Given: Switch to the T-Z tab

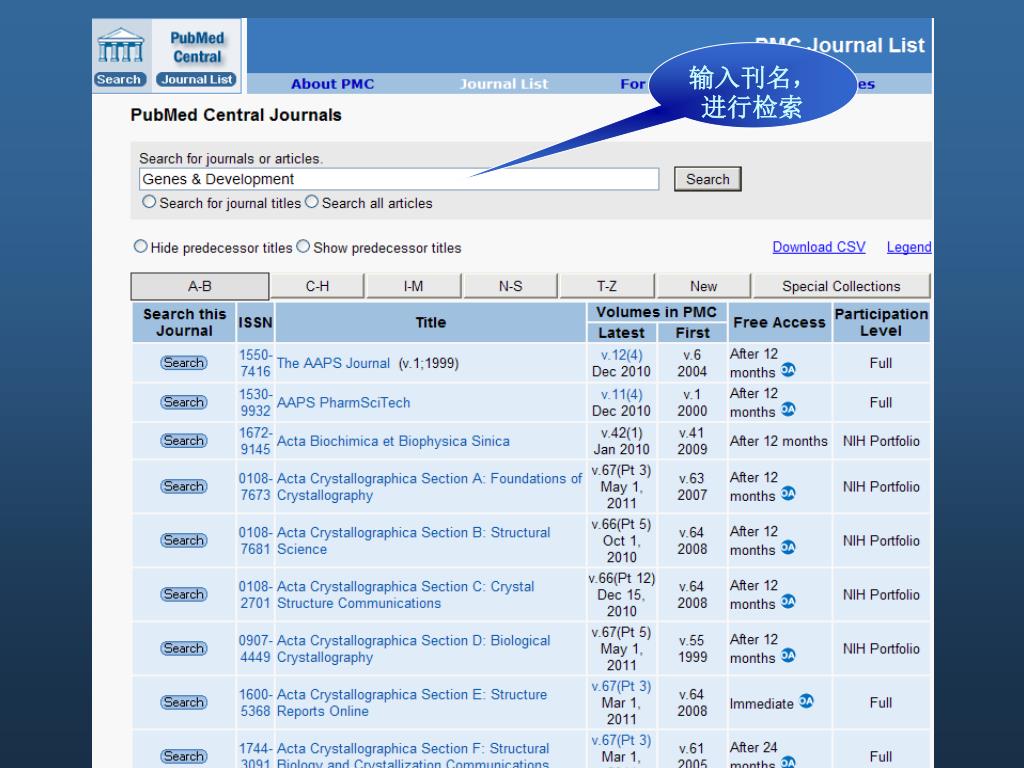Looking at the screenshot, I should pyautogui.click(x=607, y=286).
